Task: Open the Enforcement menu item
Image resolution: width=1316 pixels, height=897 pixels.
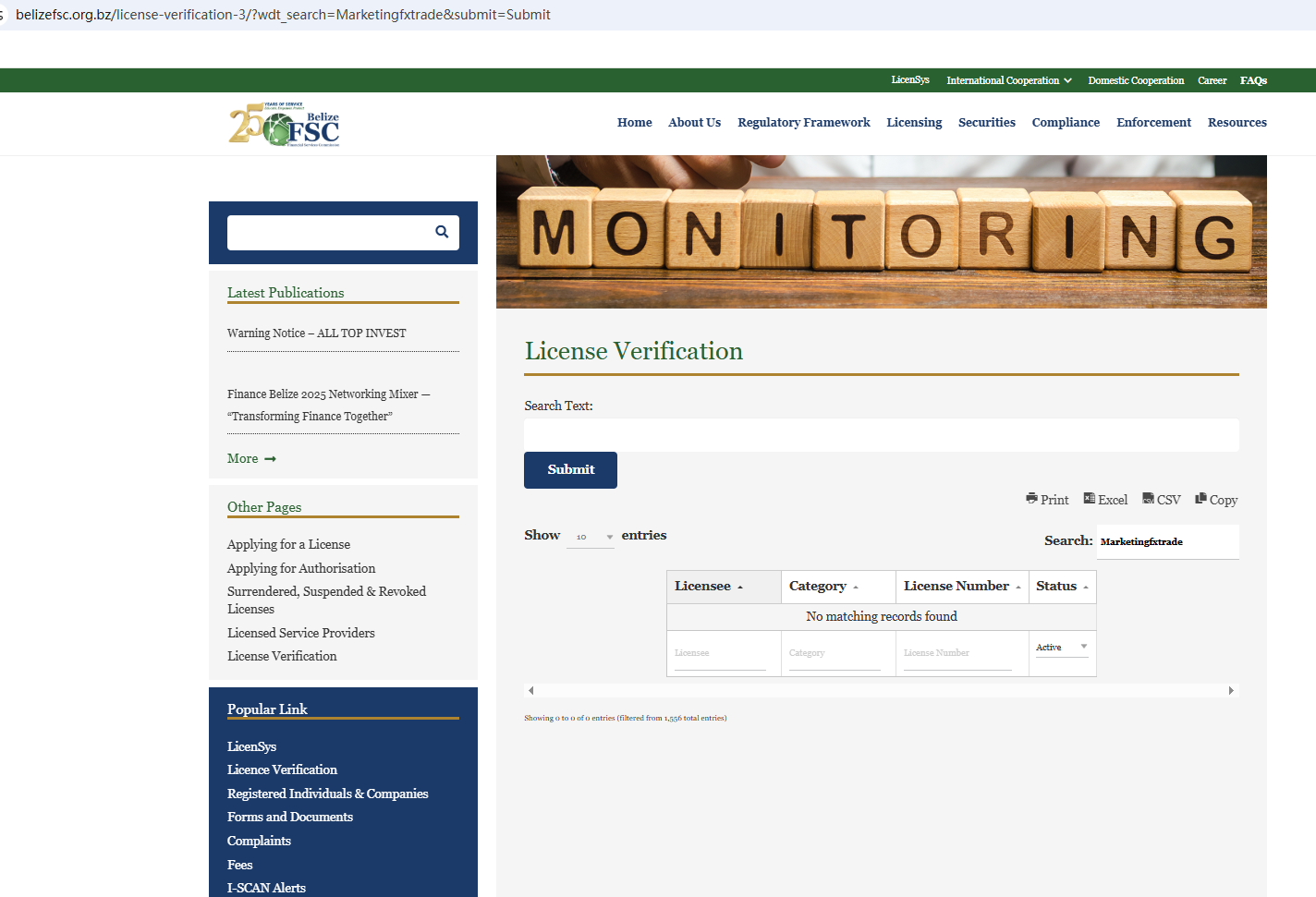Action: pyautogui.click(x=1152, y=123)
